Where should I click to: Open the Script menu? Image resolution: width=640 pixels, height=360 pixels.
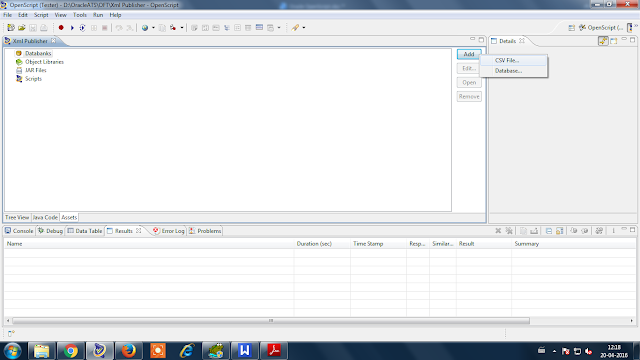tap(41, 15)
